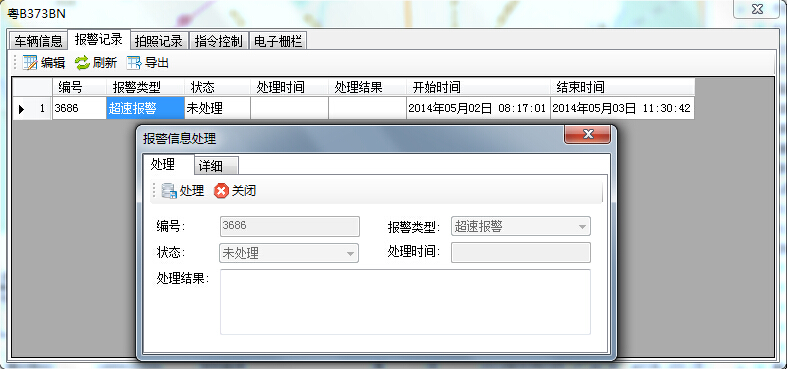Select the 超速报警 cell in table

pos(146,108)
